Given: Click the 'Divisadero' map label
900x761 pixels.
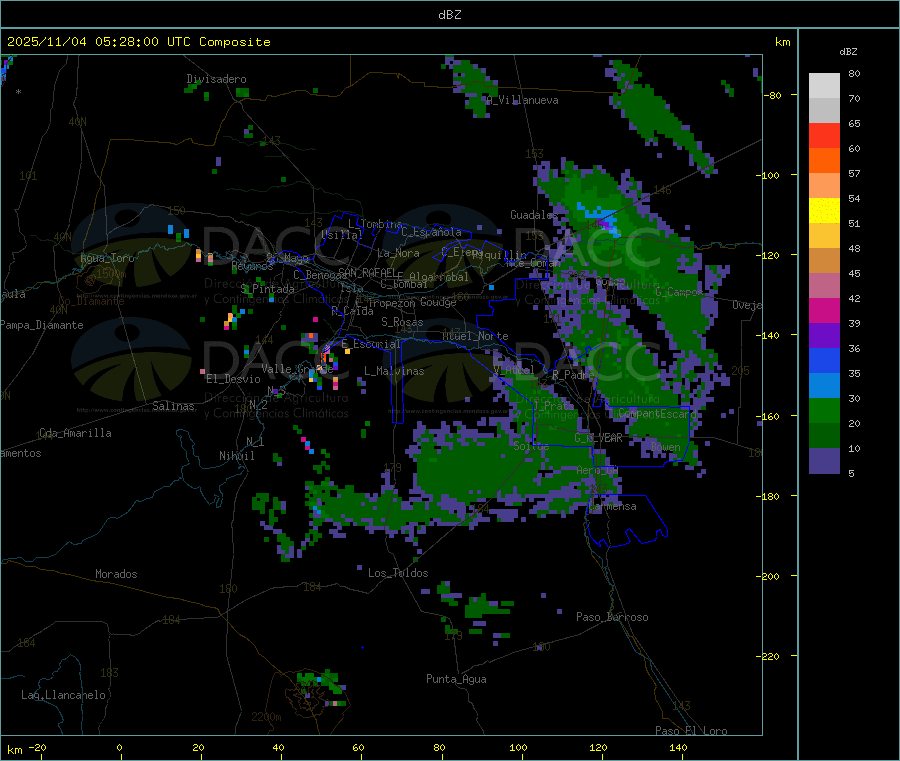Looking at the screenshot, I should point(216,79).
